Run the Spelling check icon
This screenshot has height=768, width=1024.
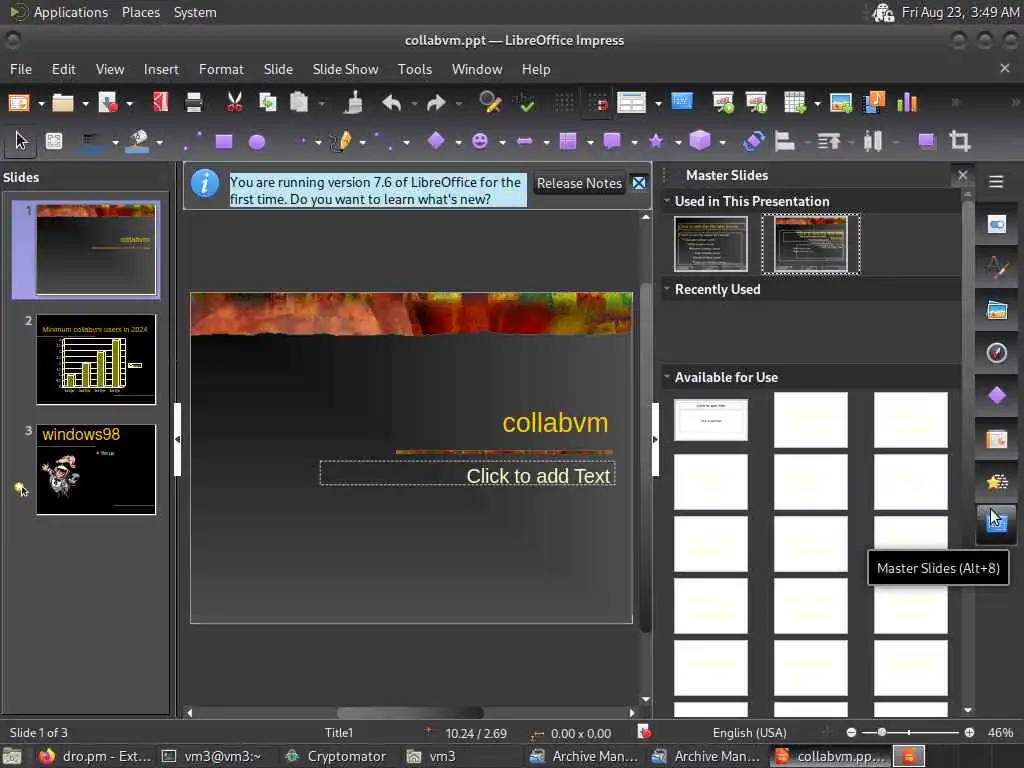524,103
